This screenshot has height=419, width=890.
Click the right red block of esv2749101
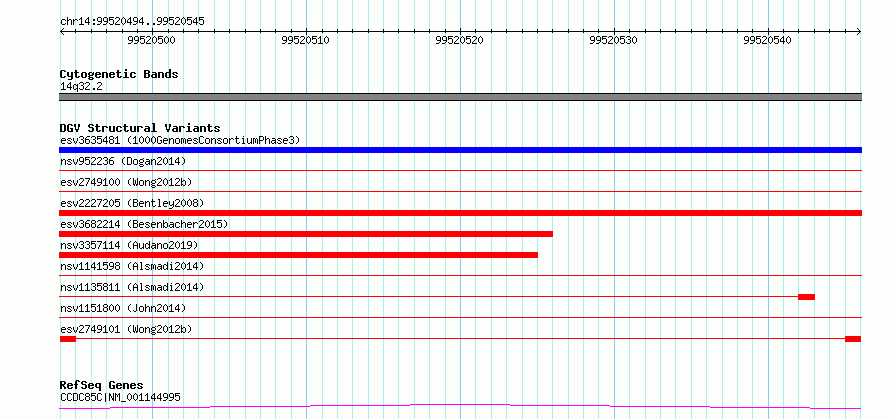coord(853,339)
